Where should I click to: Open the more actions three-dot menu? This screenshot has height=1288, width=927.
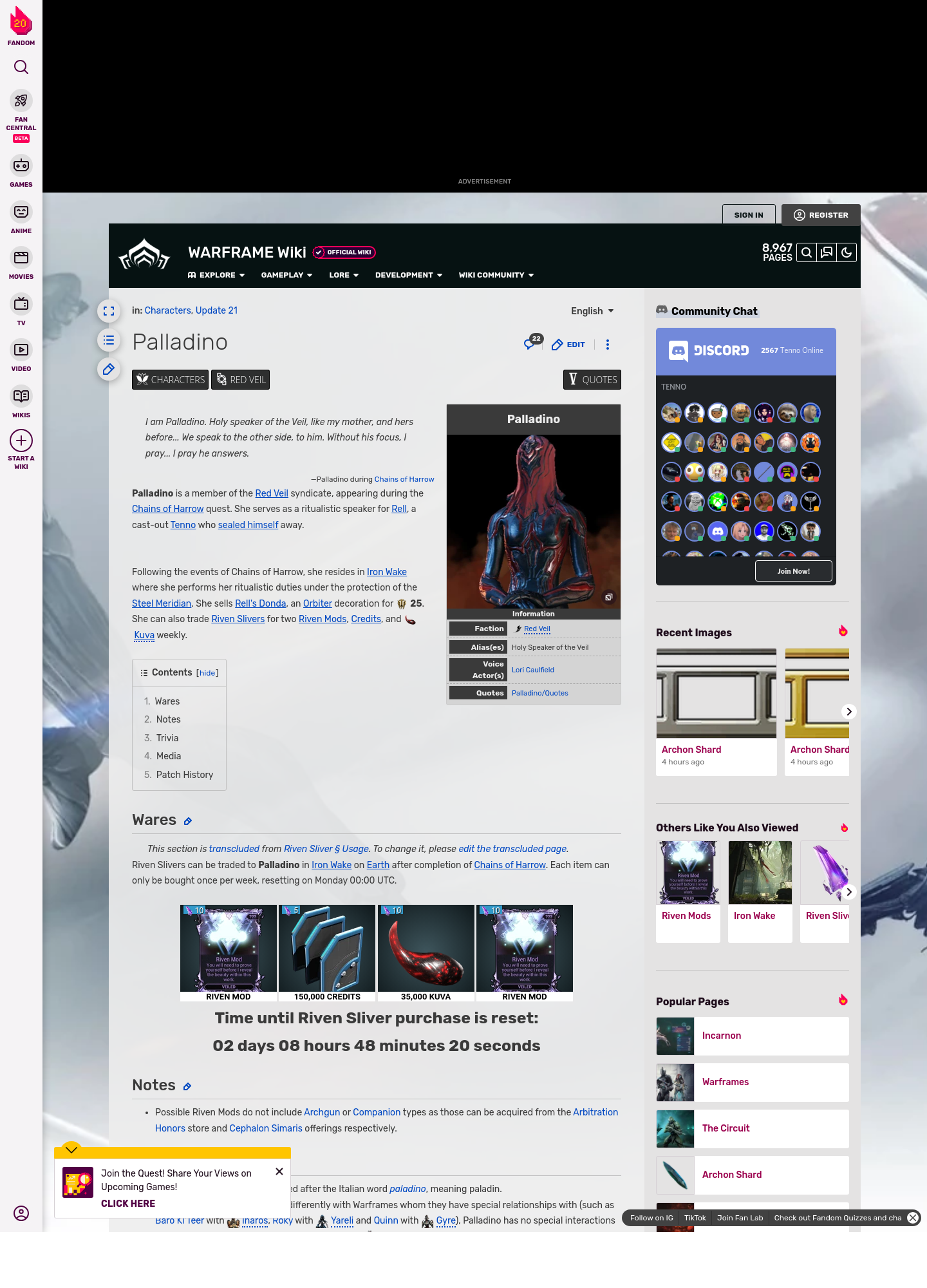[x=608, y=345]
